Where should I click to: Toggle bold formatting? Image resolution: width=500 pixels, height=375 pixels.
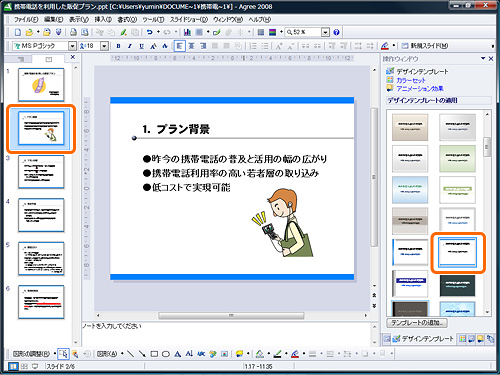(118, 46)
